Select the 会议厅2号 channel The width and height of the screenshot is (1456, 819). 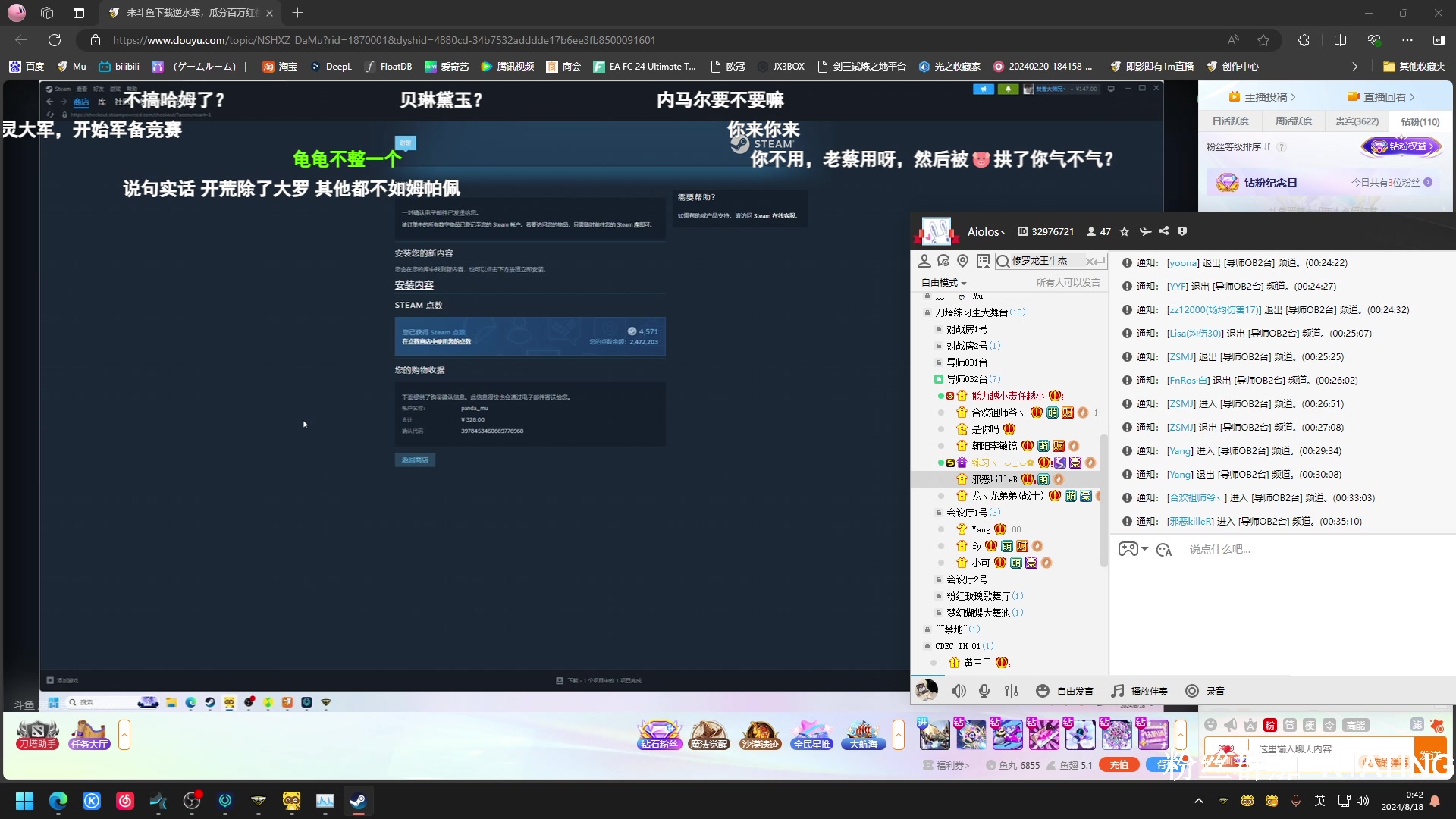(967, 579)
